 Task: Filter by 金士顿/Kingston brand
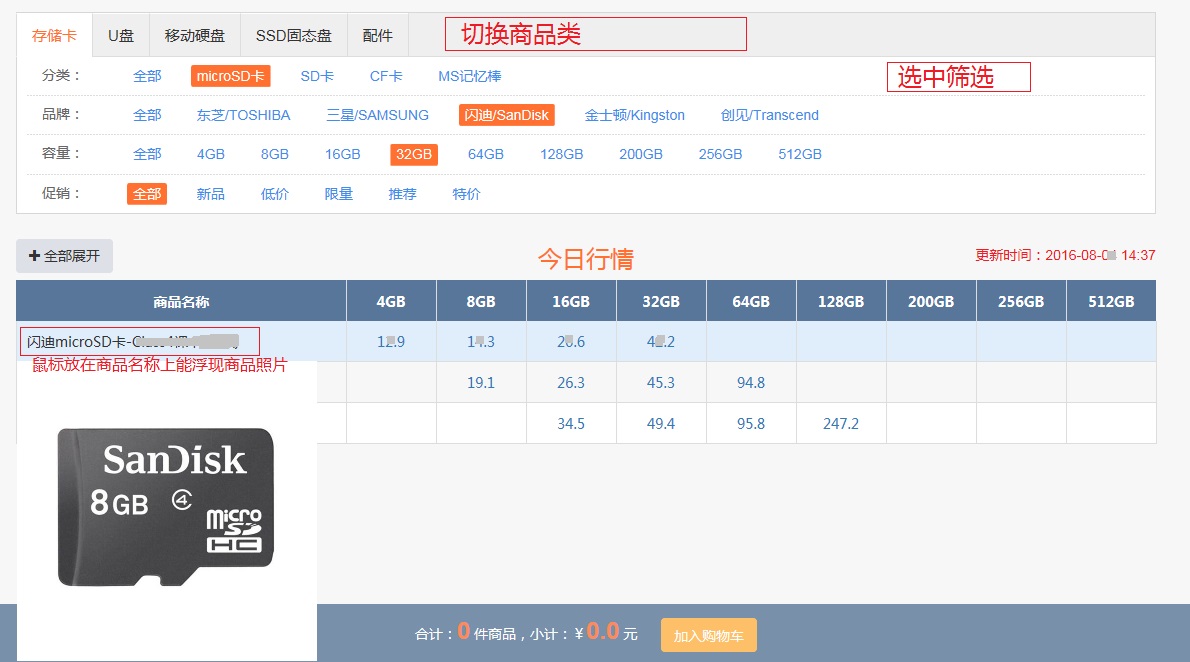point(634,115)
